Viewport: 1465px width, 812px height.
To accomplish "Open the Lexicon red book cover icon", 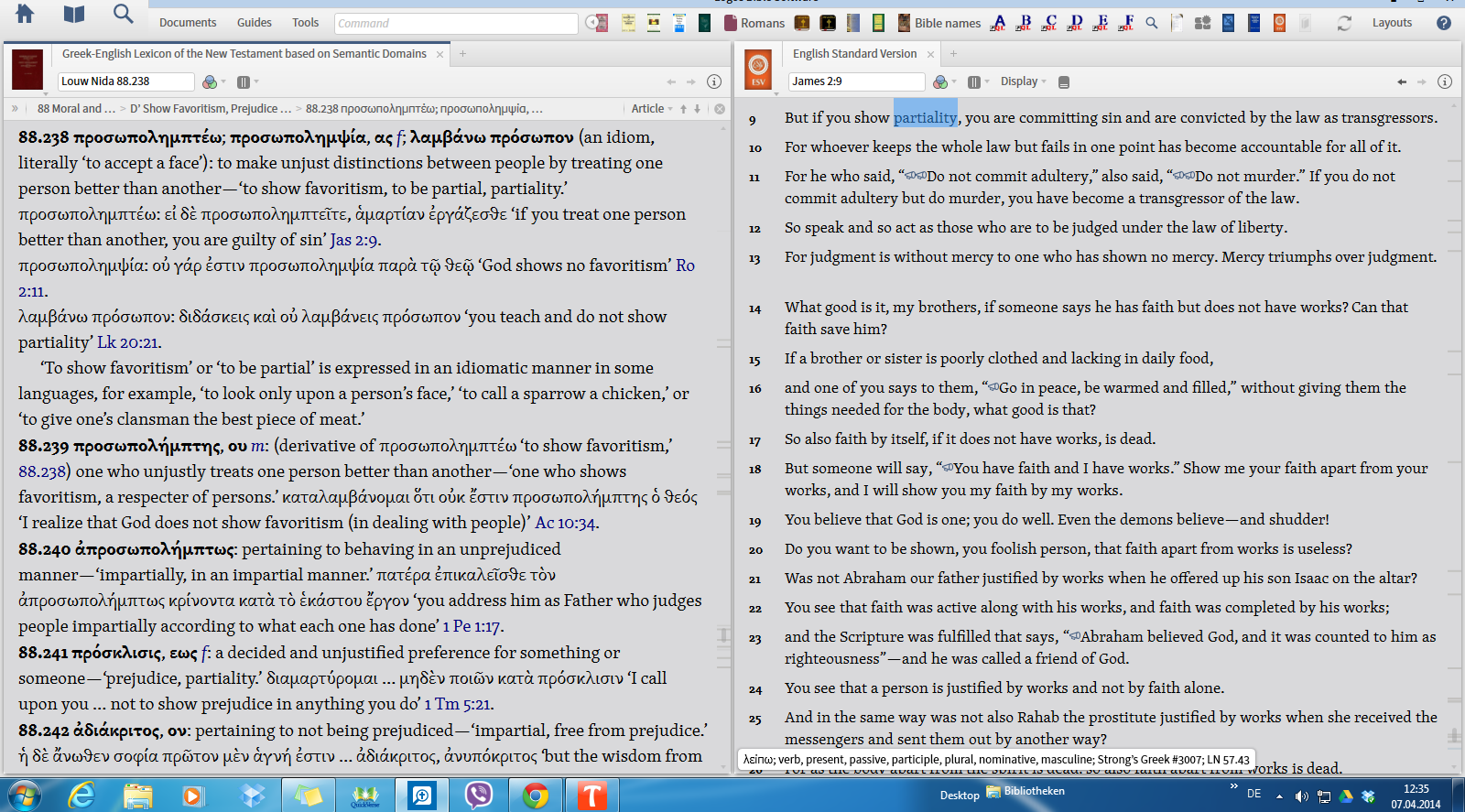I will coord(27,70).
